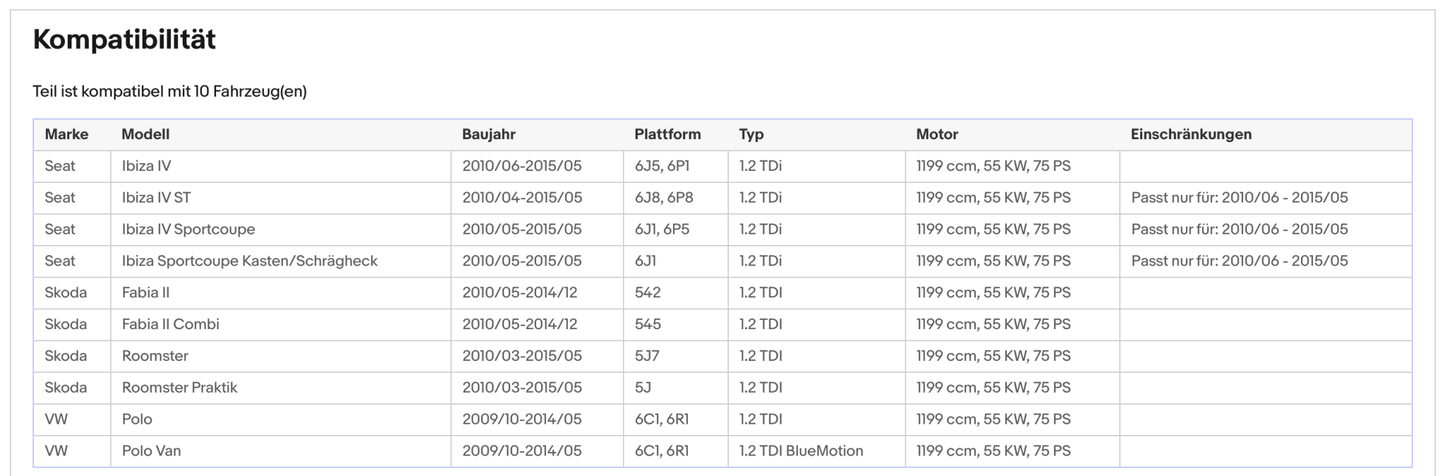Select the Plattform column header

point(667,134)
